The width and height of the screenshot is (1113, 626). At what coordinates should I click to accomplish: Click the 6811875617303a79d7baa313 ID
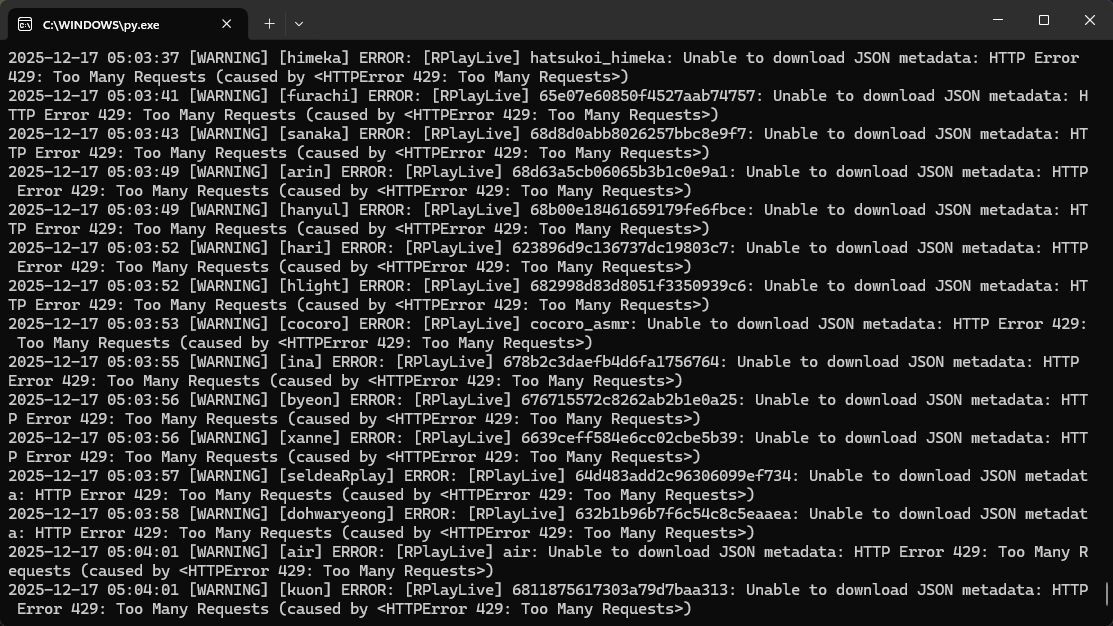[620, 589]
